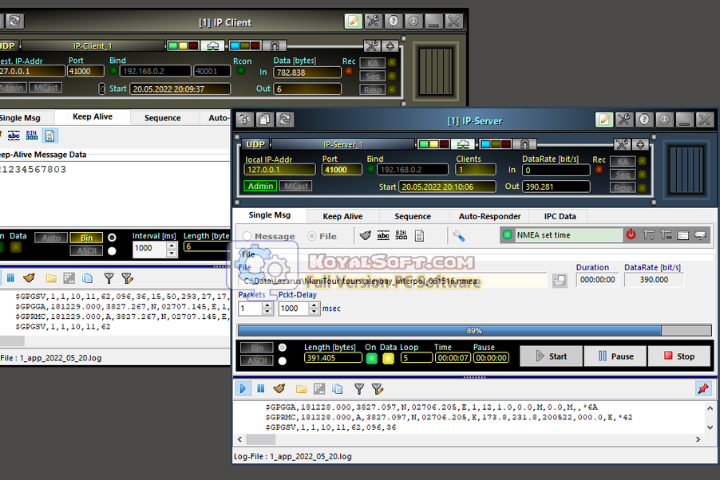This screenshot has width=720, height=480.
Task: Toggle the Admin button in IP-Server
Action: [x=260, y=186]
